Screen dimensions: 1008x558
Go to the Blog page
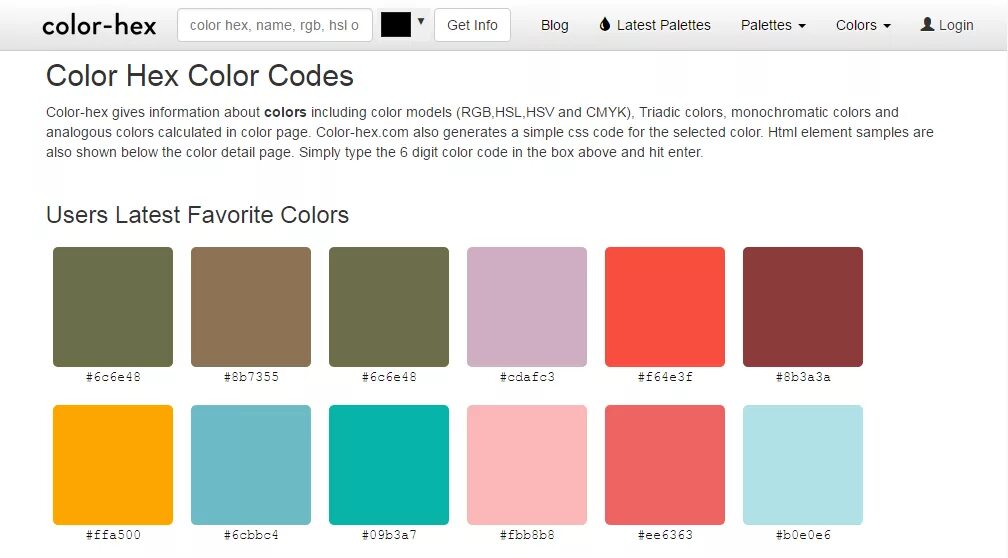click(554, 25)
